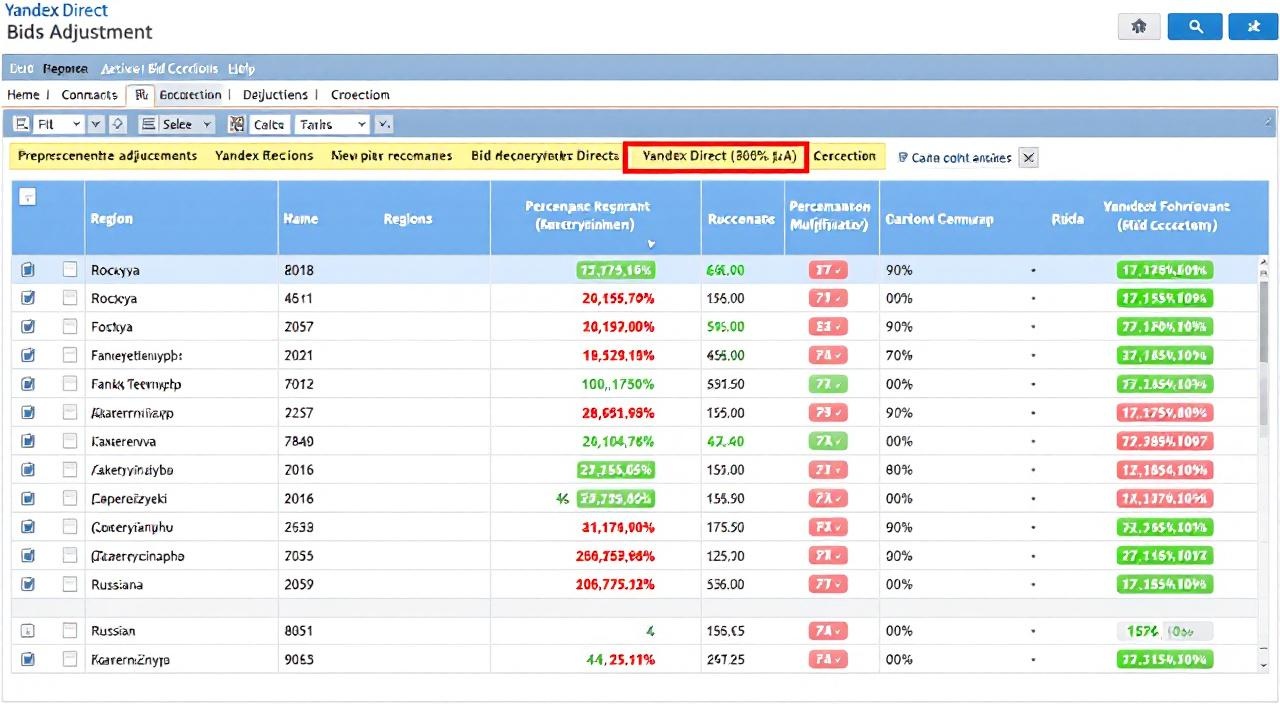Open the red multiplier badge in Rockya 8018 row
1280x704 pixels.
pos(828,270)
